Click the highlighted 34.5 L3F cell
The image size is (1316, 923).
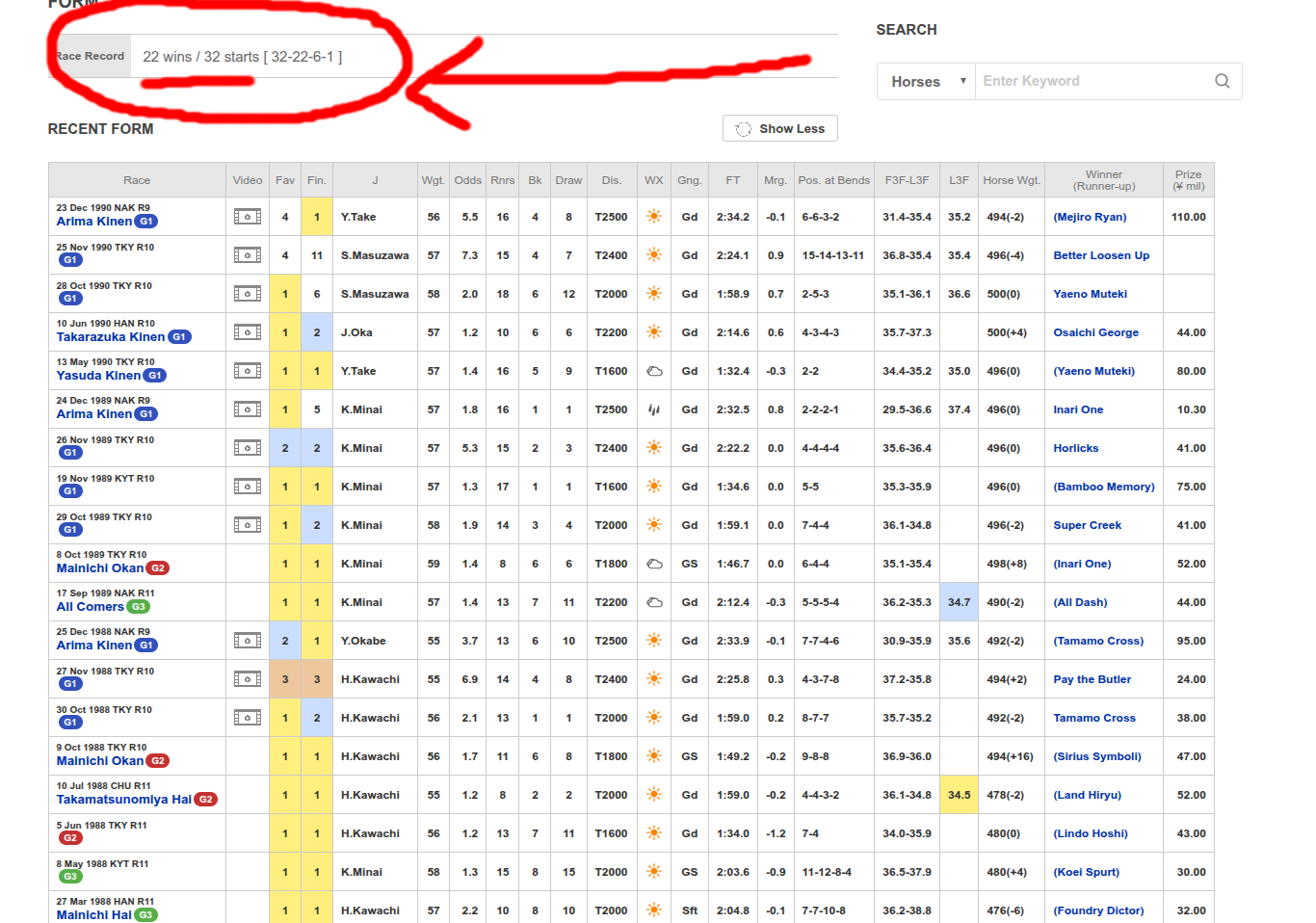click(959, 795)
